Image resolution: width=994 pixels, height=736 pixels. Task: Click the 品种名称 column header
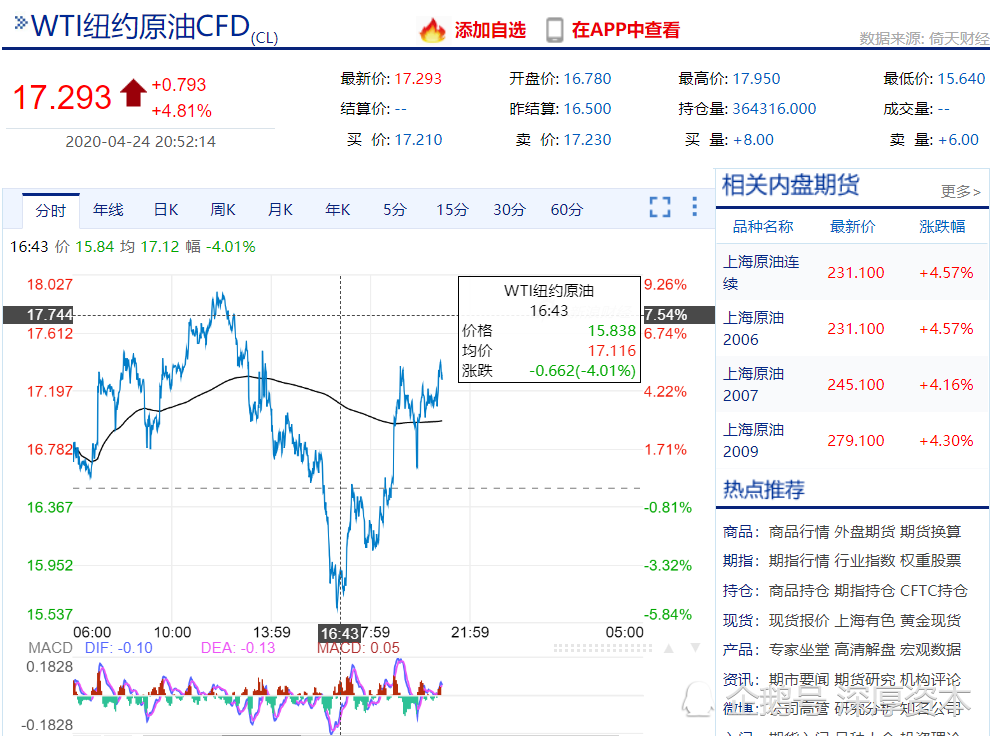click(763, 226)
